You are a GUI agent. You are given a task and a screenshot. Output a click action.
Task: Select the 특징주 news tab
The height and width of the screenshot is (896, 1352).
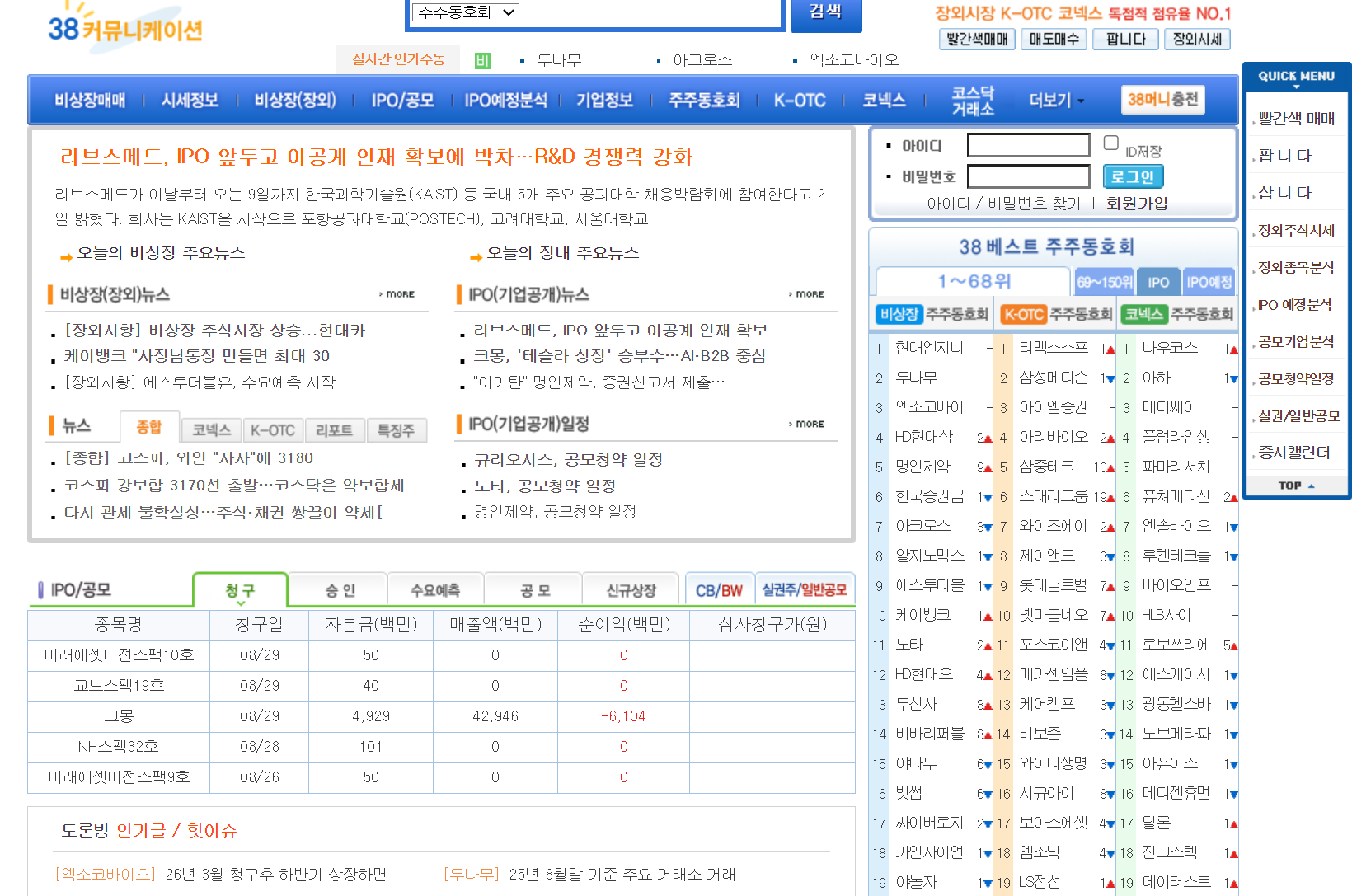pos(397,430)
